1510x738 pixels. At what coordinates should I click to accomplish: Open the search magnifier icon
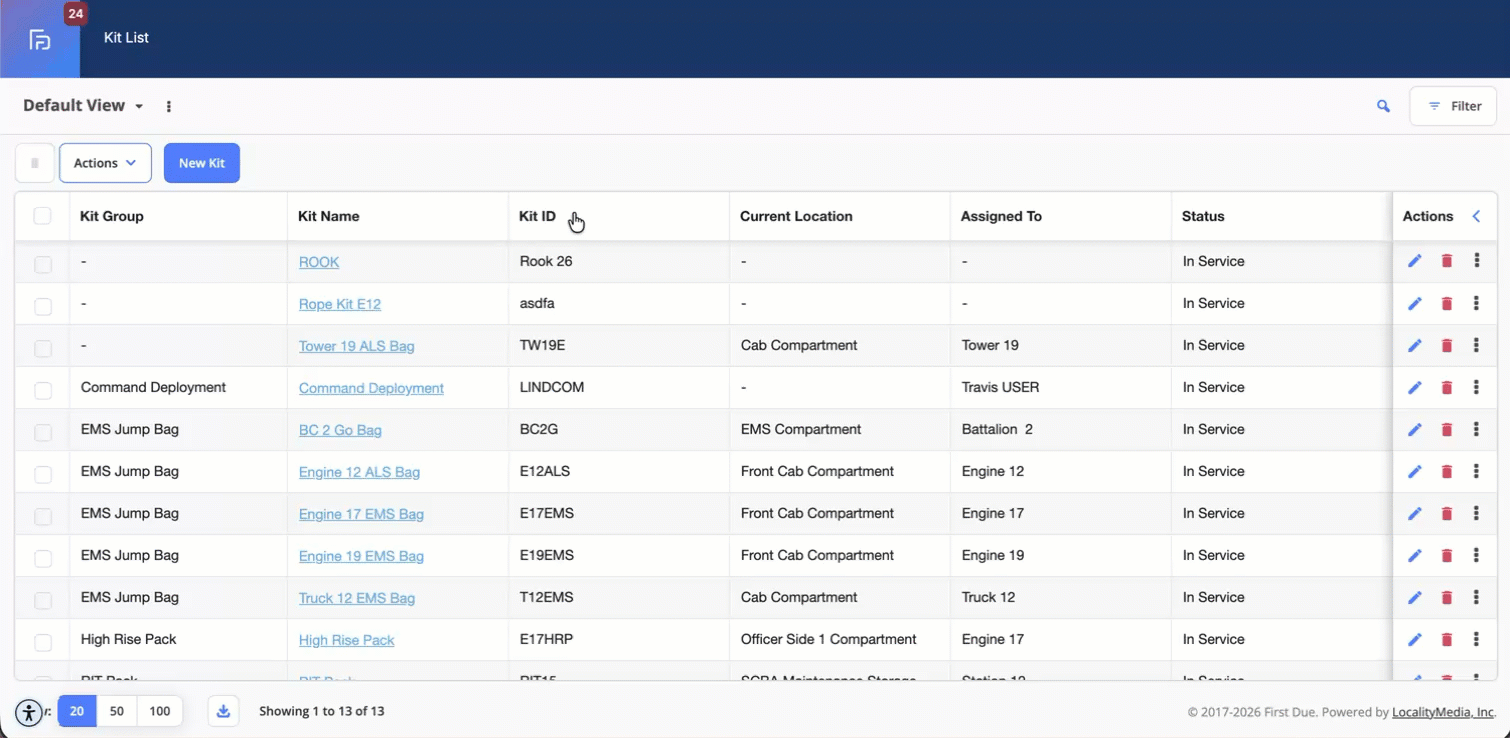[1383, 106]
